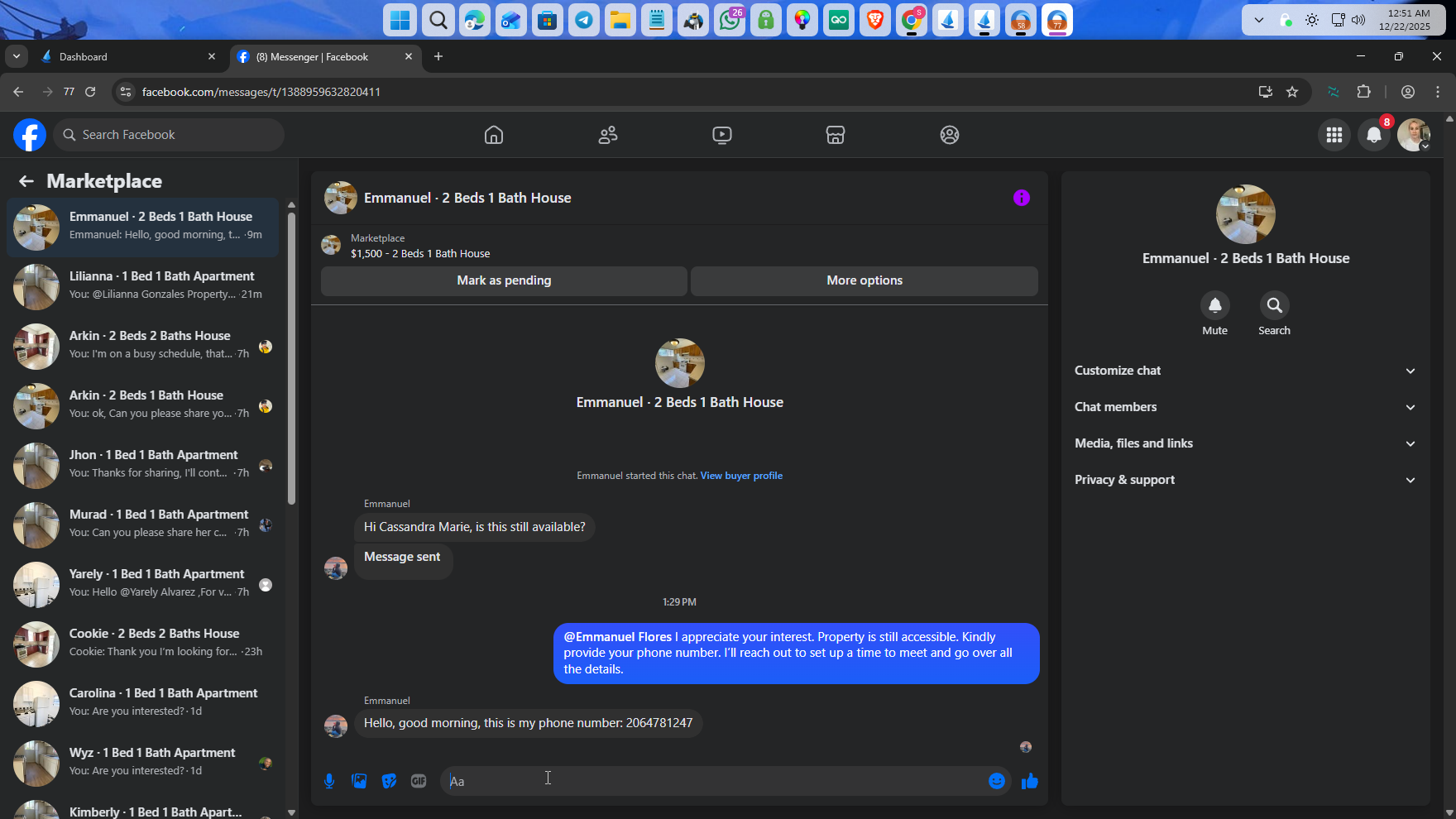The height and width of the screenshot is (819, 1456).
Task: Open the notifications bell with 8 badge
Action: tap(1374, 135)
